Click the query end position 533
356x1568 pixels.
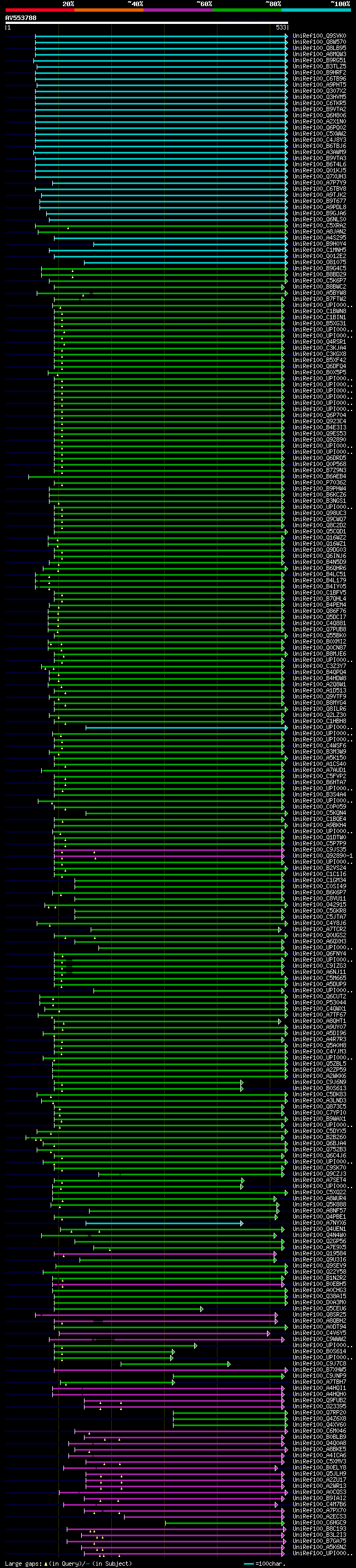click(281, 27)
